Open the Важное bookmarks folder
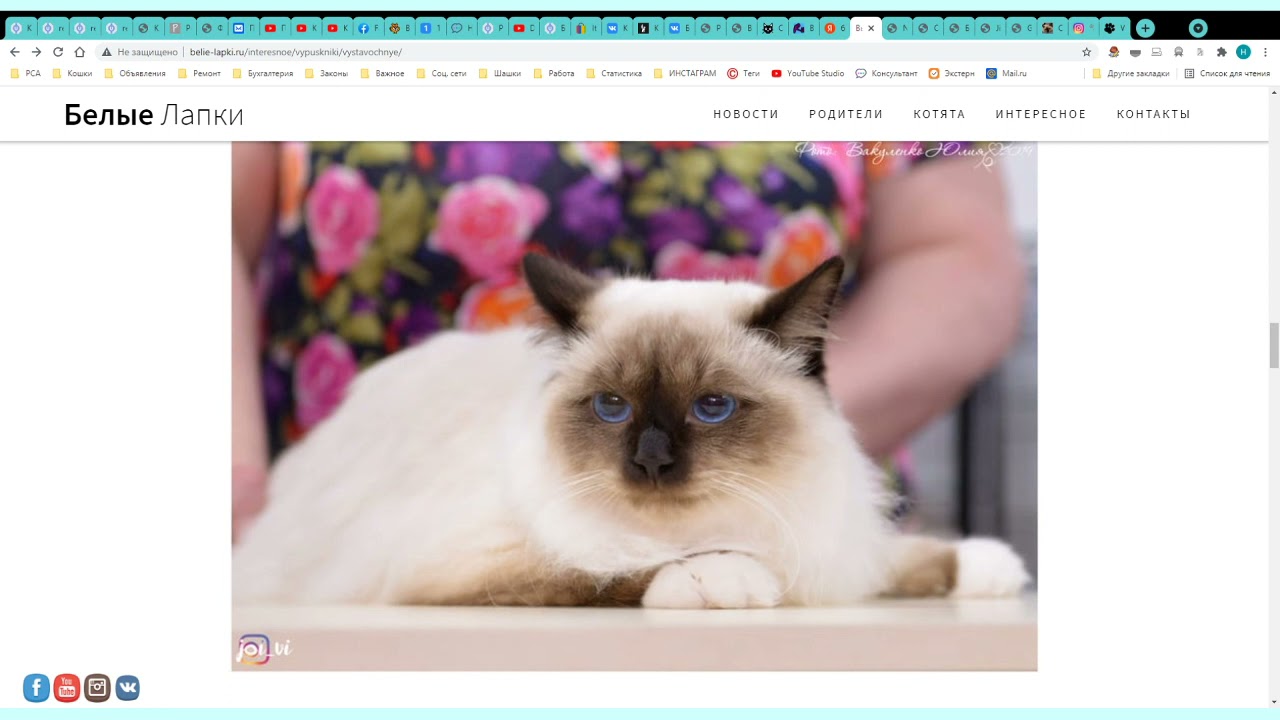Screen dimensions: 1280x720 [383, 73]
